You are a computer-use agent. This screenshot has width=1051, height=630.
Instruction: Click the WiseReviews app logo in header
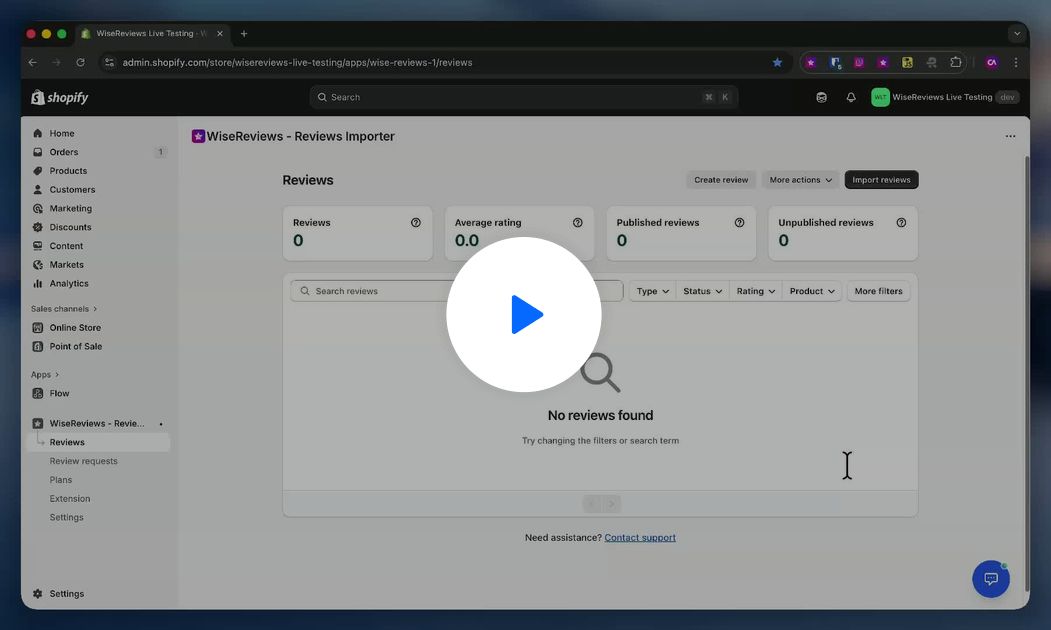click(198, 136)
